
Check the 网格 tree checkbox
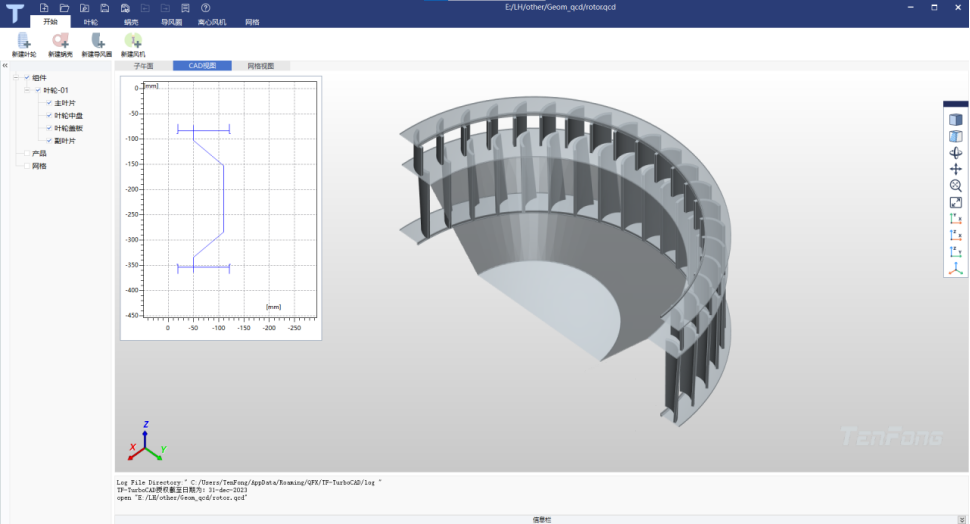27,166
